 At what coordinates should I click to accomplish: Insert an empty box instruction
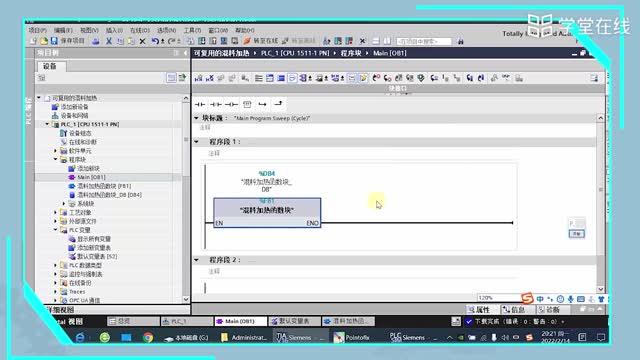pyautogui.click(x=247, y=104)
